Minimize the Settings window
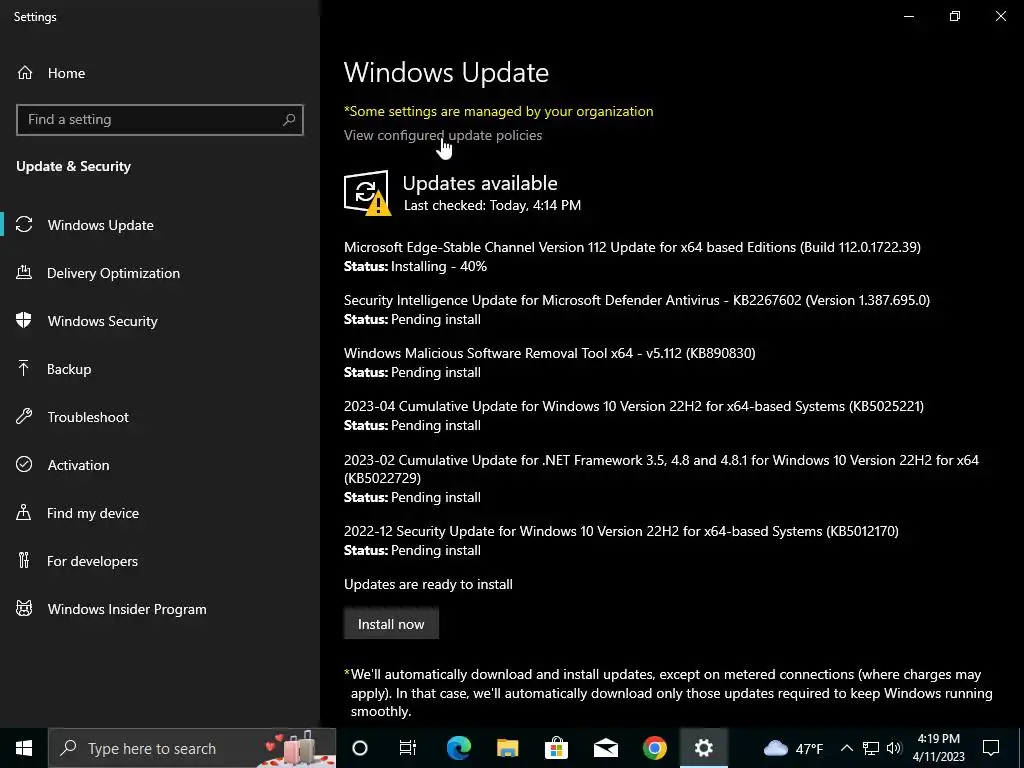 click(908, 16)
